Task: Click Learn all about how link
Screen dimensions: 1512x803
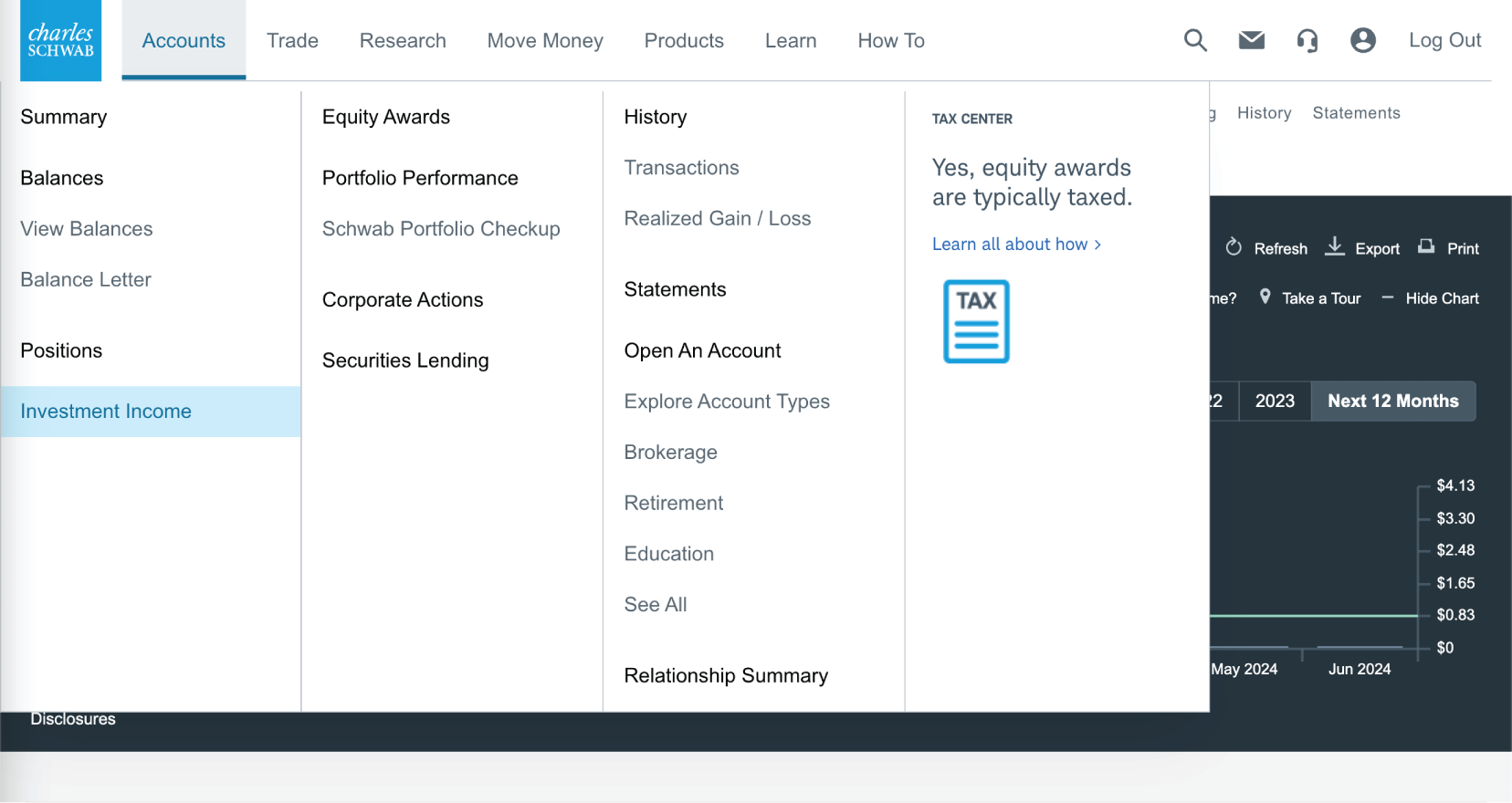Action: tap(1016, 245)
